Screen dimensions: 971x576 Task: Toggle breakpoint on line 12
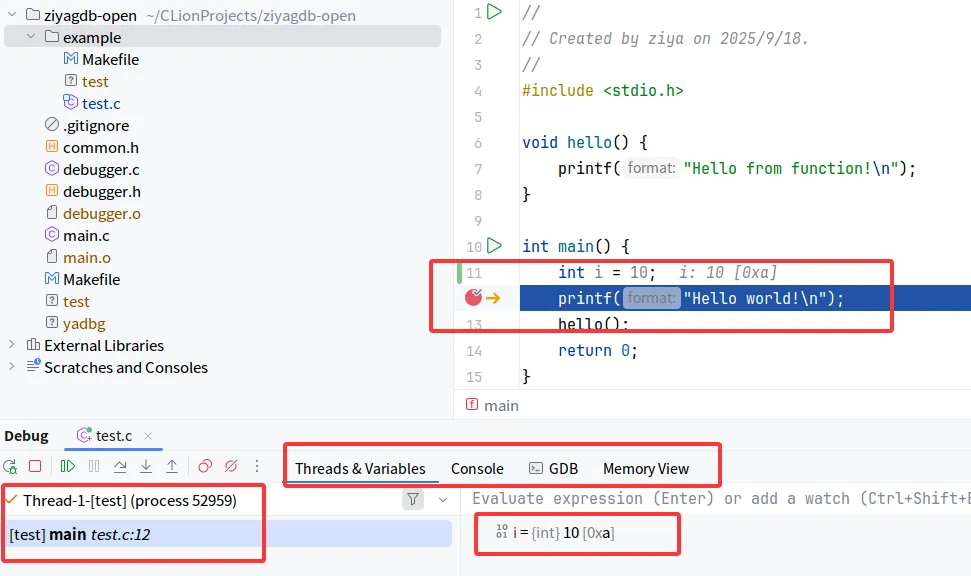(473, 298)
